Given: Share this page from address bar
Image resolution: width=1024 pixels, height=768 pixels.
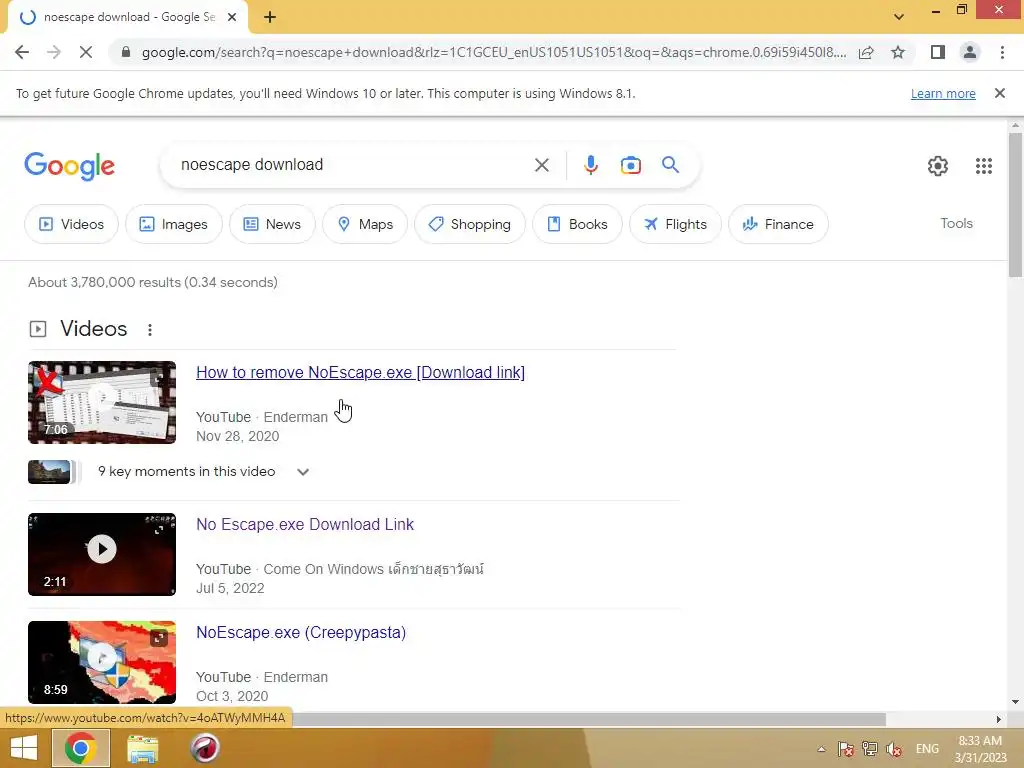Looking at the screenshot, I should tap(866, 52).
